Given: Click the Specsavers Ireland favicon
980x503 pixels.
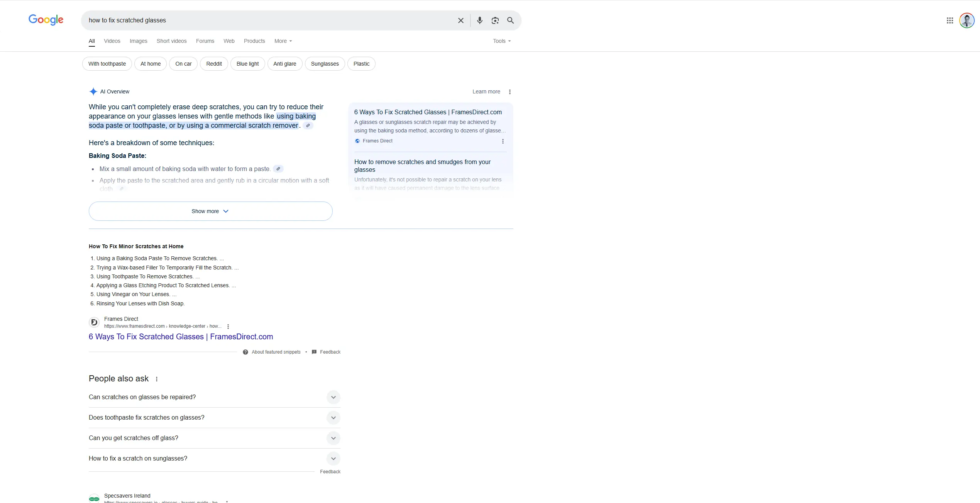Looking at the screenshot, I should (94, 499).
